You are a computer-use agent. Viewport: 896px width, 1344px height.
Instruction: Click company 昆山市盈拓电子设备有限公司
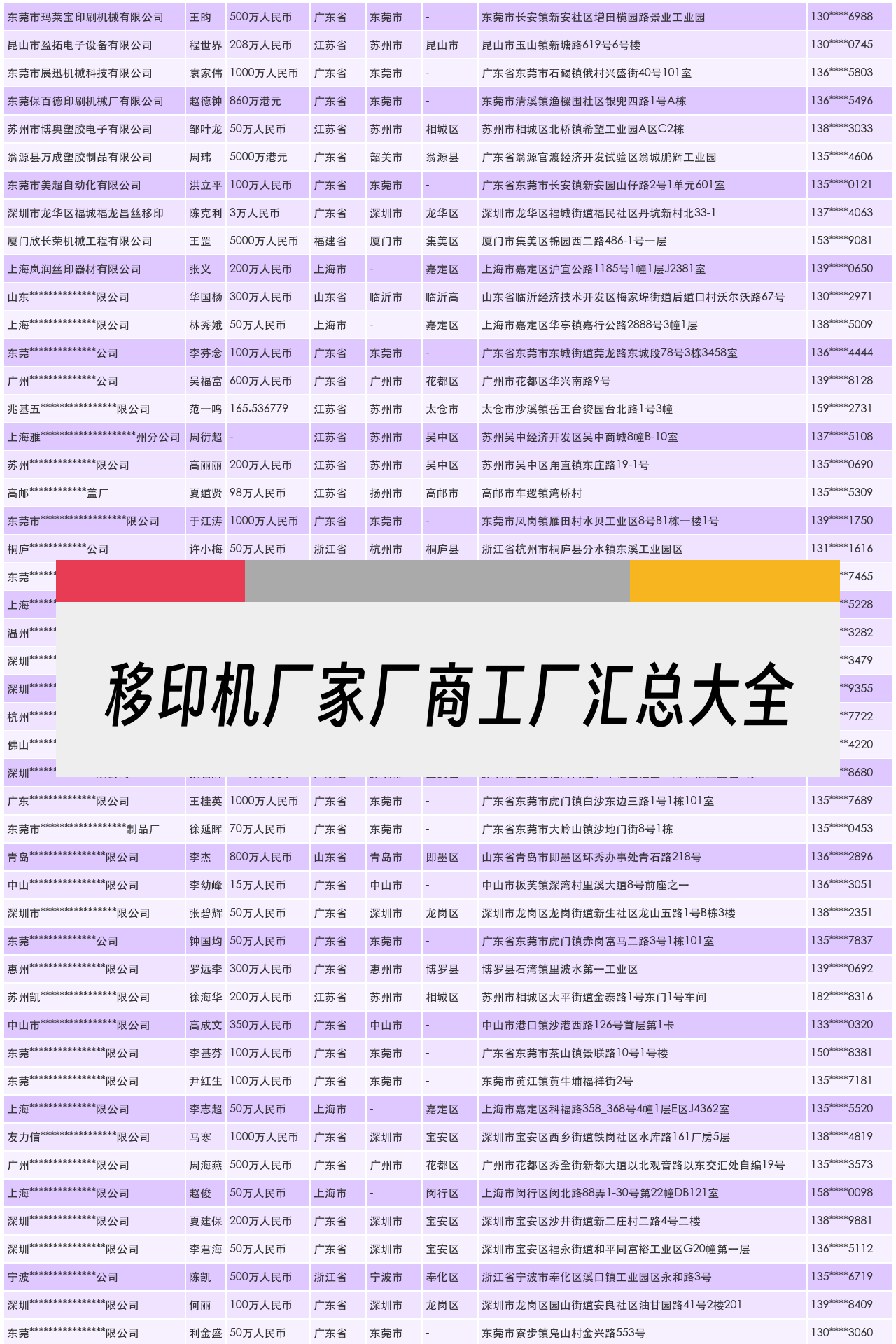[80, 45]
